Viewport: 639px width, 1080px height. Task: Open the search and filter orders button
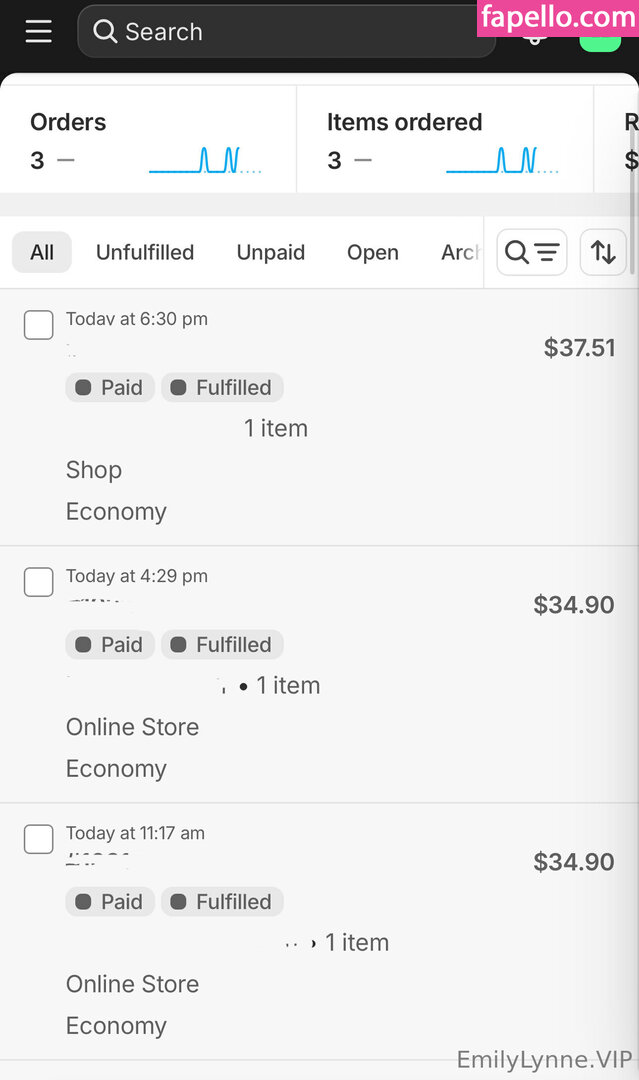pyautogui.click(x=532, y=252)
